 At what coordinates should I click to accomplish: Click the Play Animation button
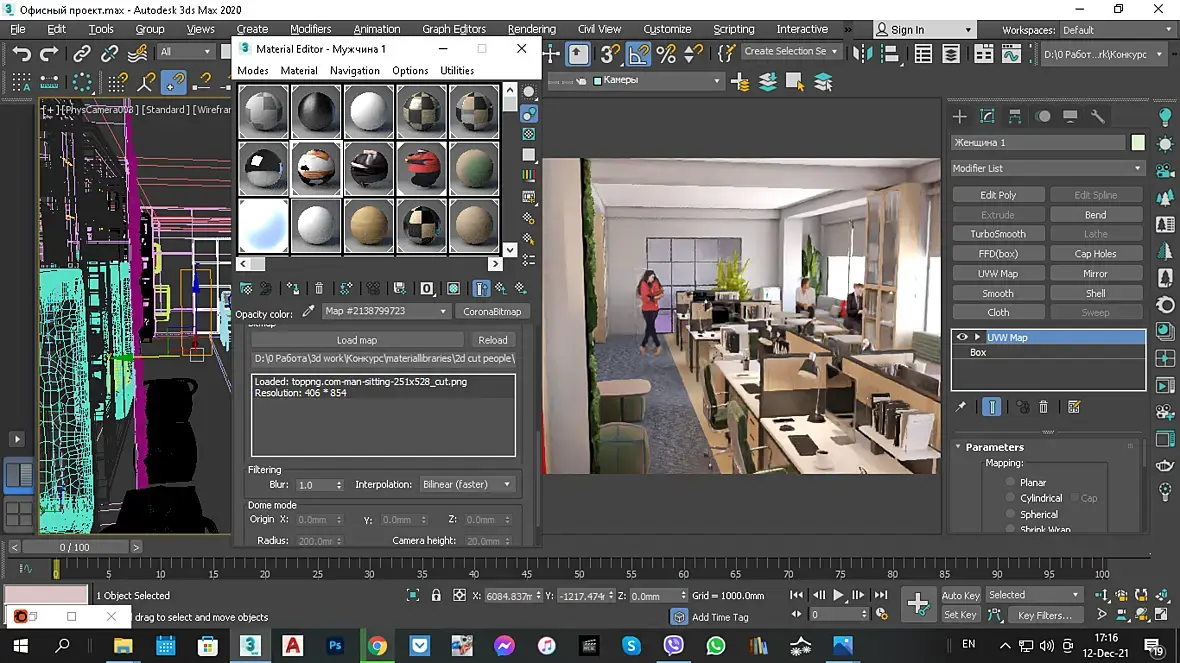(x=839, y=595)
